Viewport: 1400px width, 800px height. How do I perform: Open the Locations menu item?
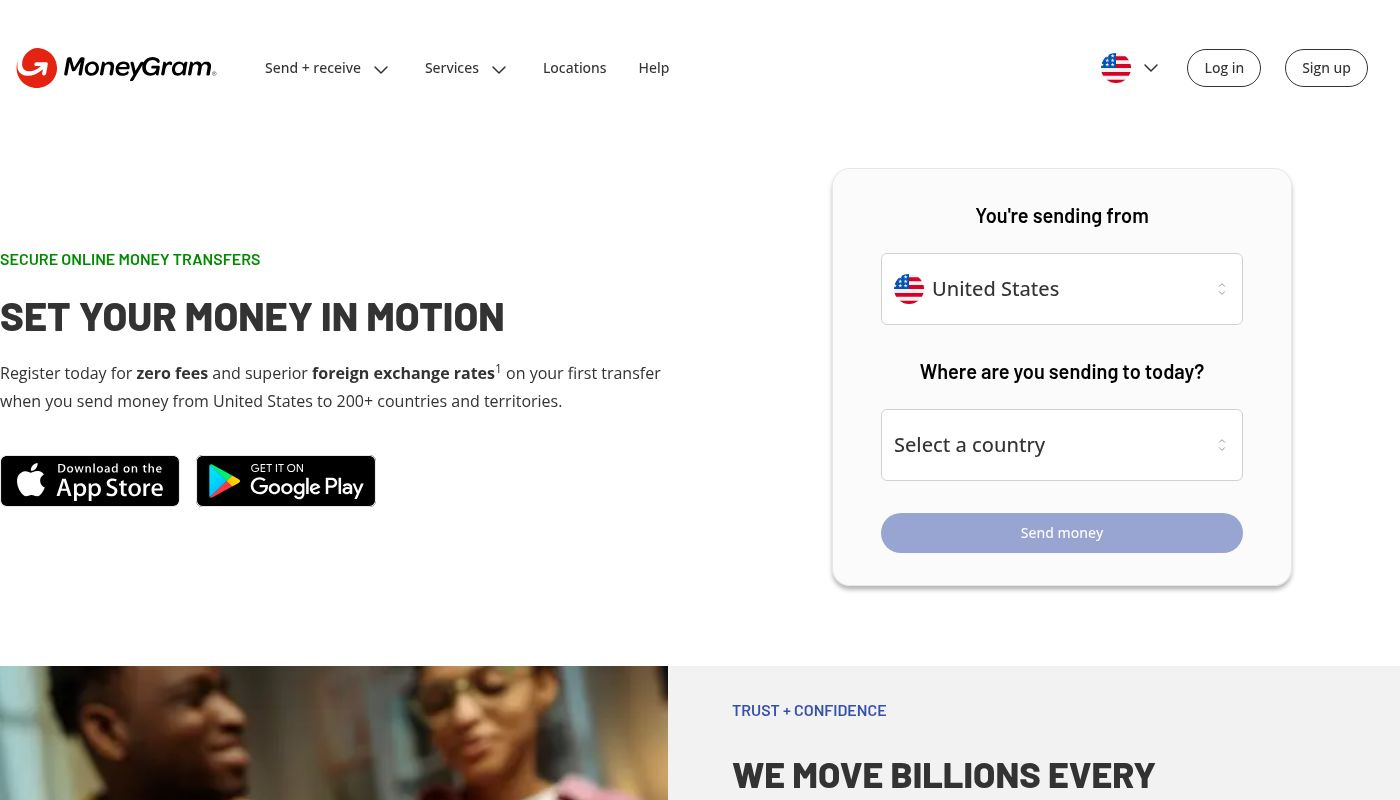pos(574,68)
